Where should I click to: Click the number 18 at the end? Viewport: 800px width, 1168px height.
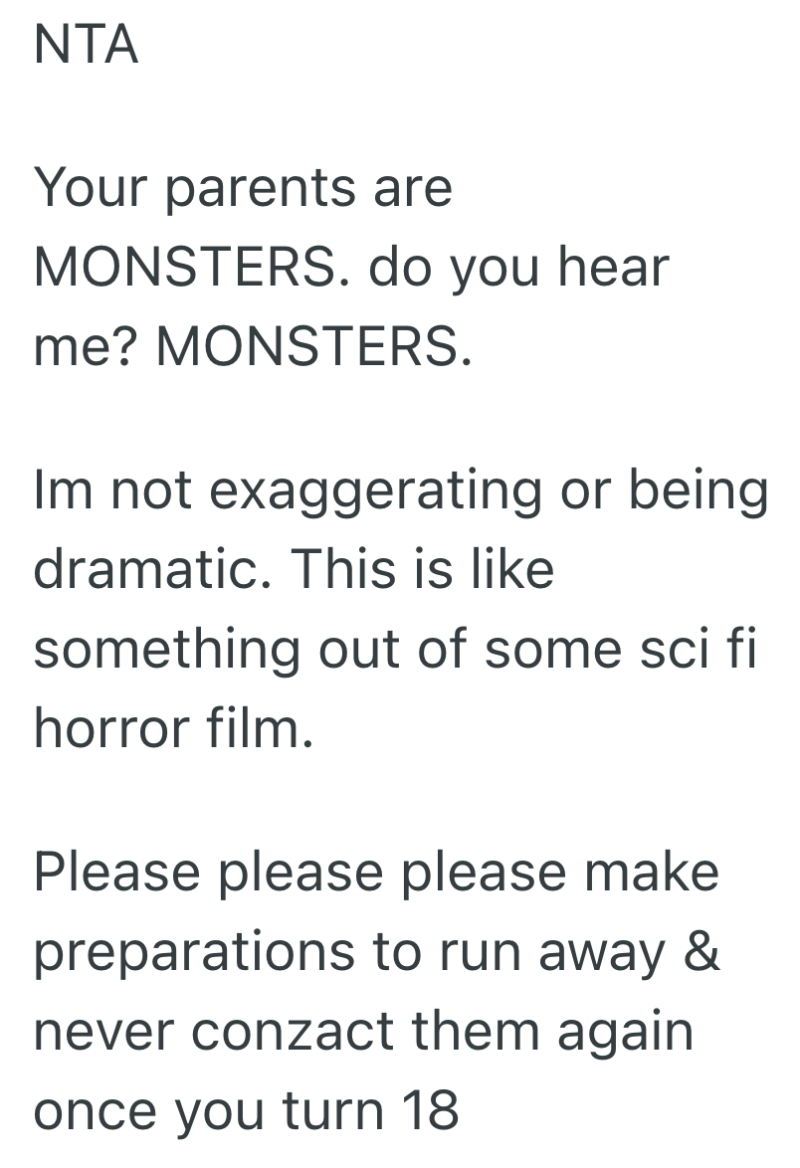(430, 1111)
